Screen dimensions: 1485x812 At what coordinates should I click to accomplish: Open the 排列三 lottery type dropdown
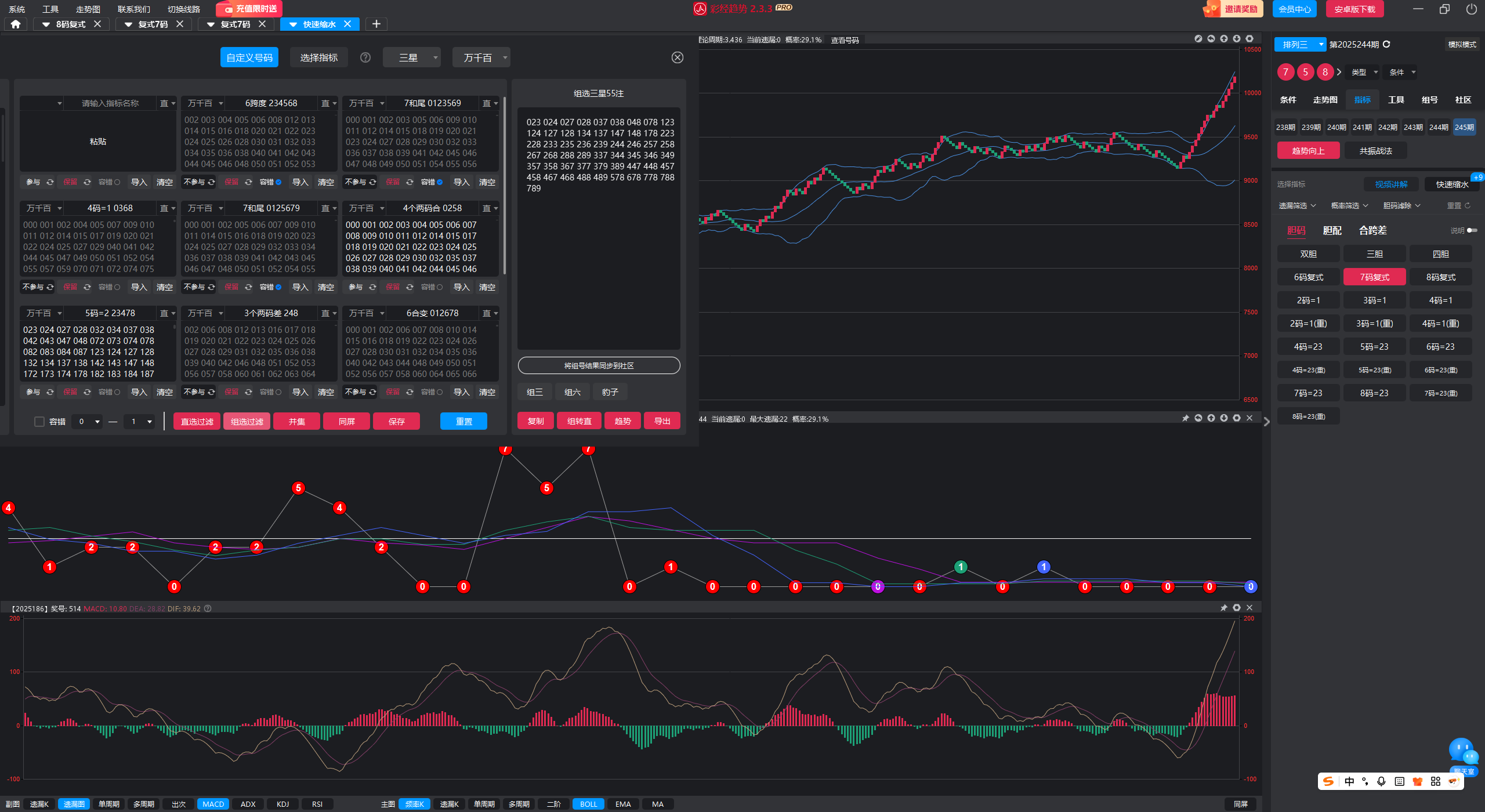[x=1300, y=44]
